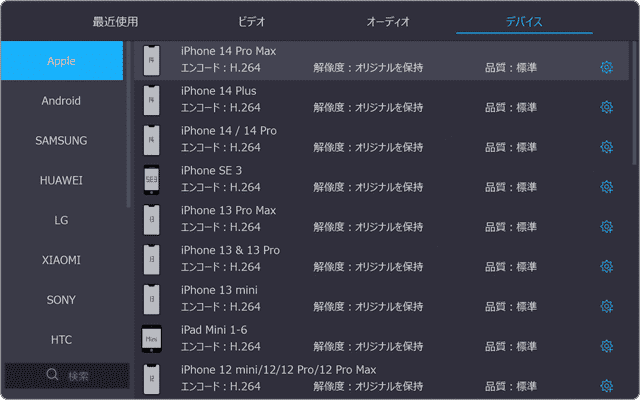This screenshot has width=640, height=400.
Task: Select the XIAOMI brand category
Action: point(62,260)
